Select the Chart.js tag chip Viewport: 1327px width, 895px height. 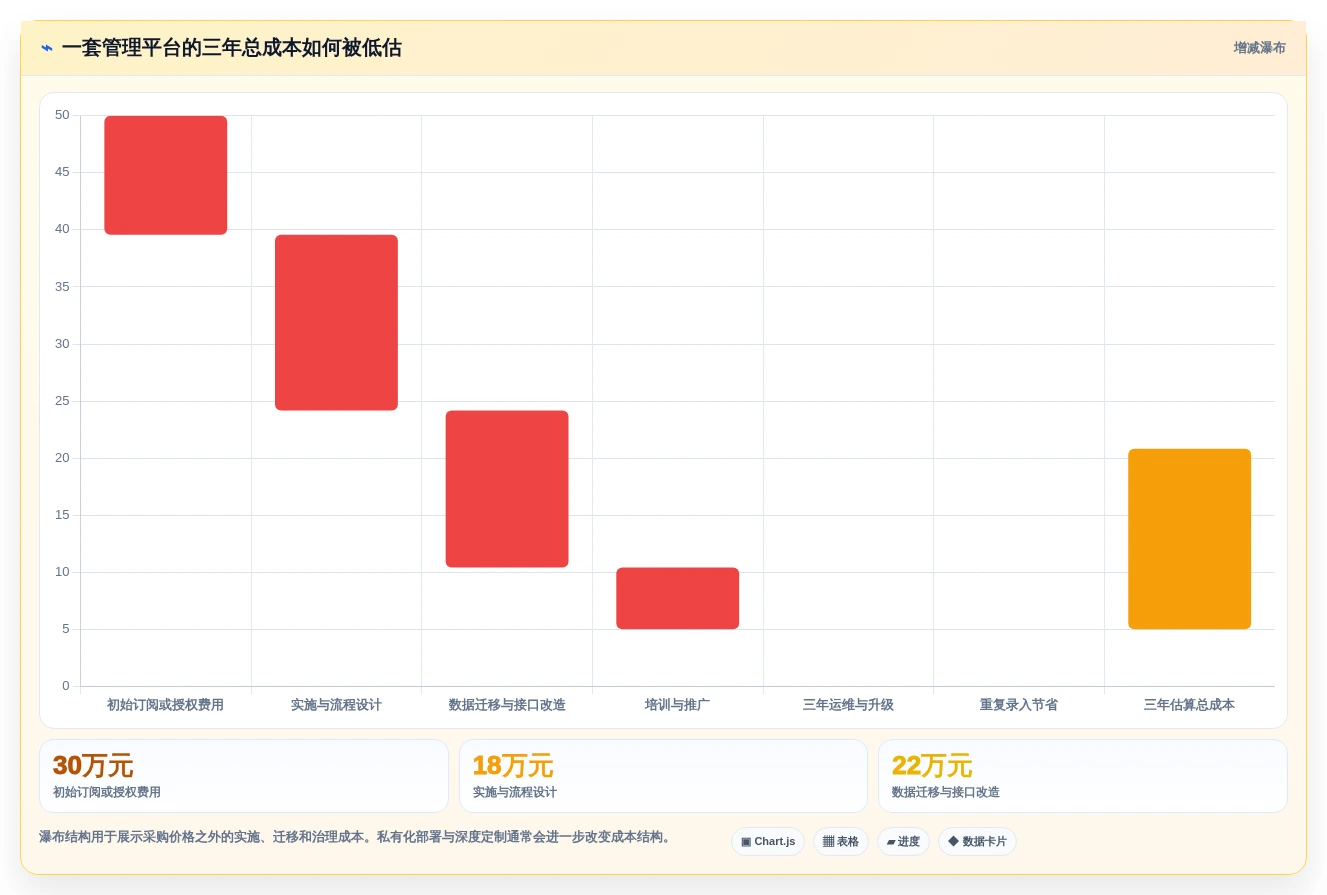coord(768,842)
